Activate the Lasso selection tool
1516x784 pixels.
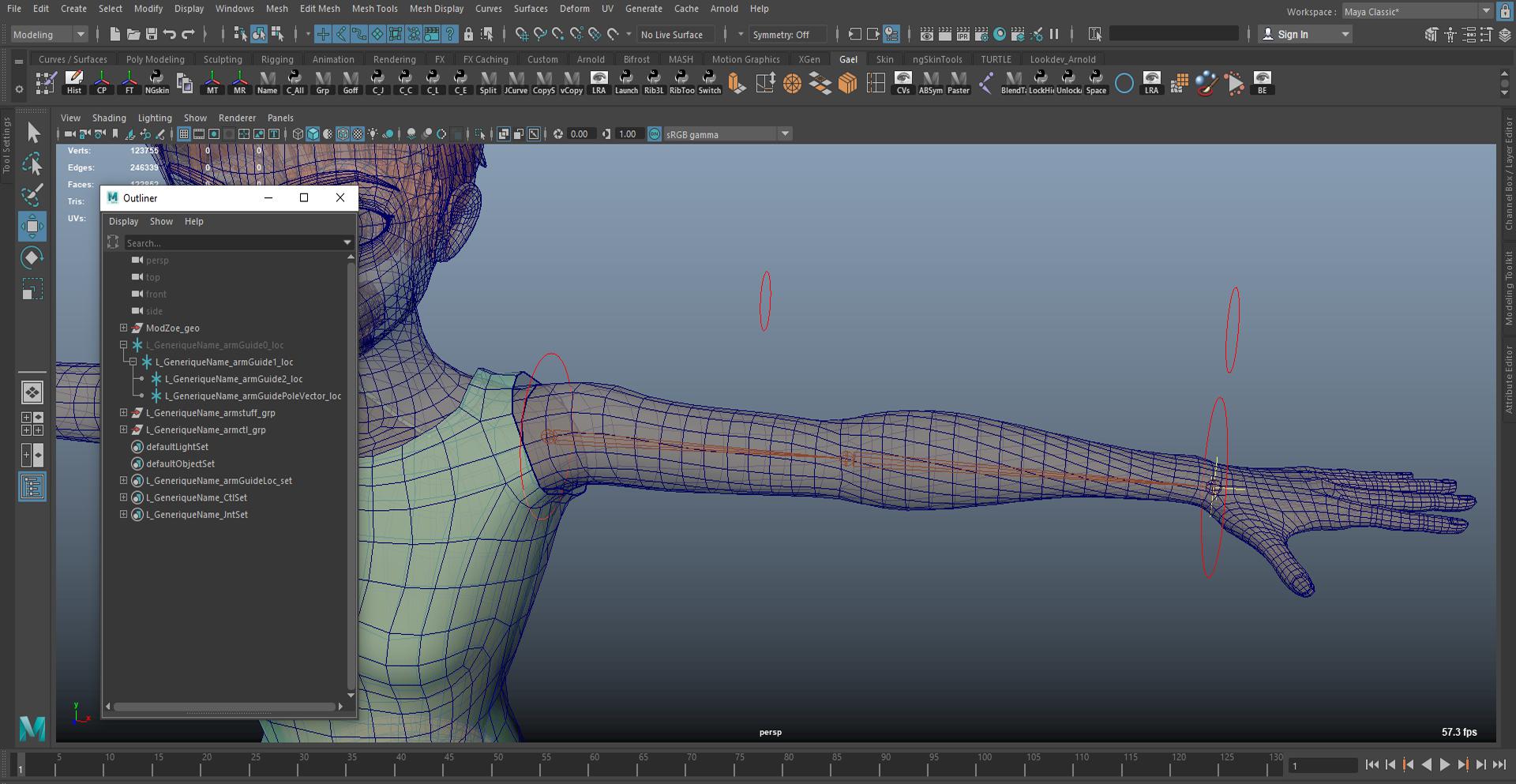point(32,164)
